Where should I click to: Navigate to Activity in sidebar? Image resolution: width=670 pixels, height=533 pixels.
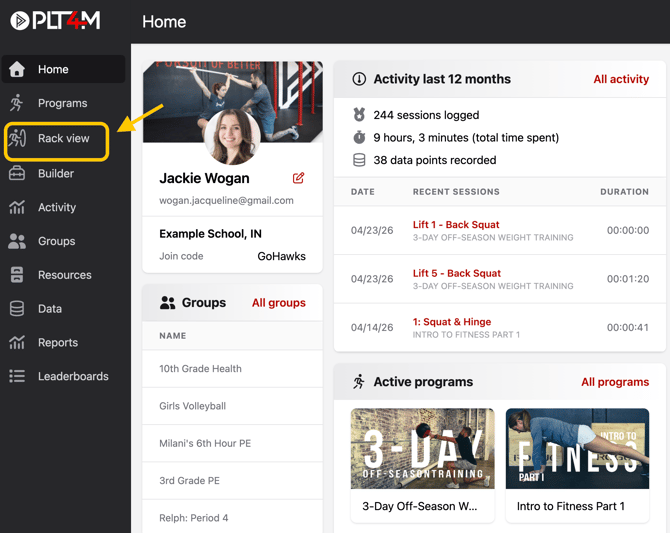click(x=64, y=207)
